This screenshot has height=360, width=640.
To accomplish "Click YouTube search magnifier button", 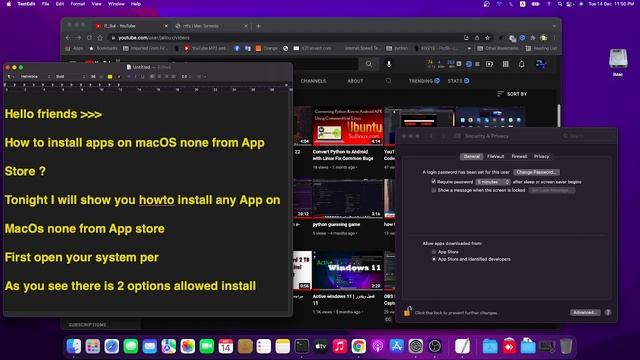I will (x=369, y=64).
